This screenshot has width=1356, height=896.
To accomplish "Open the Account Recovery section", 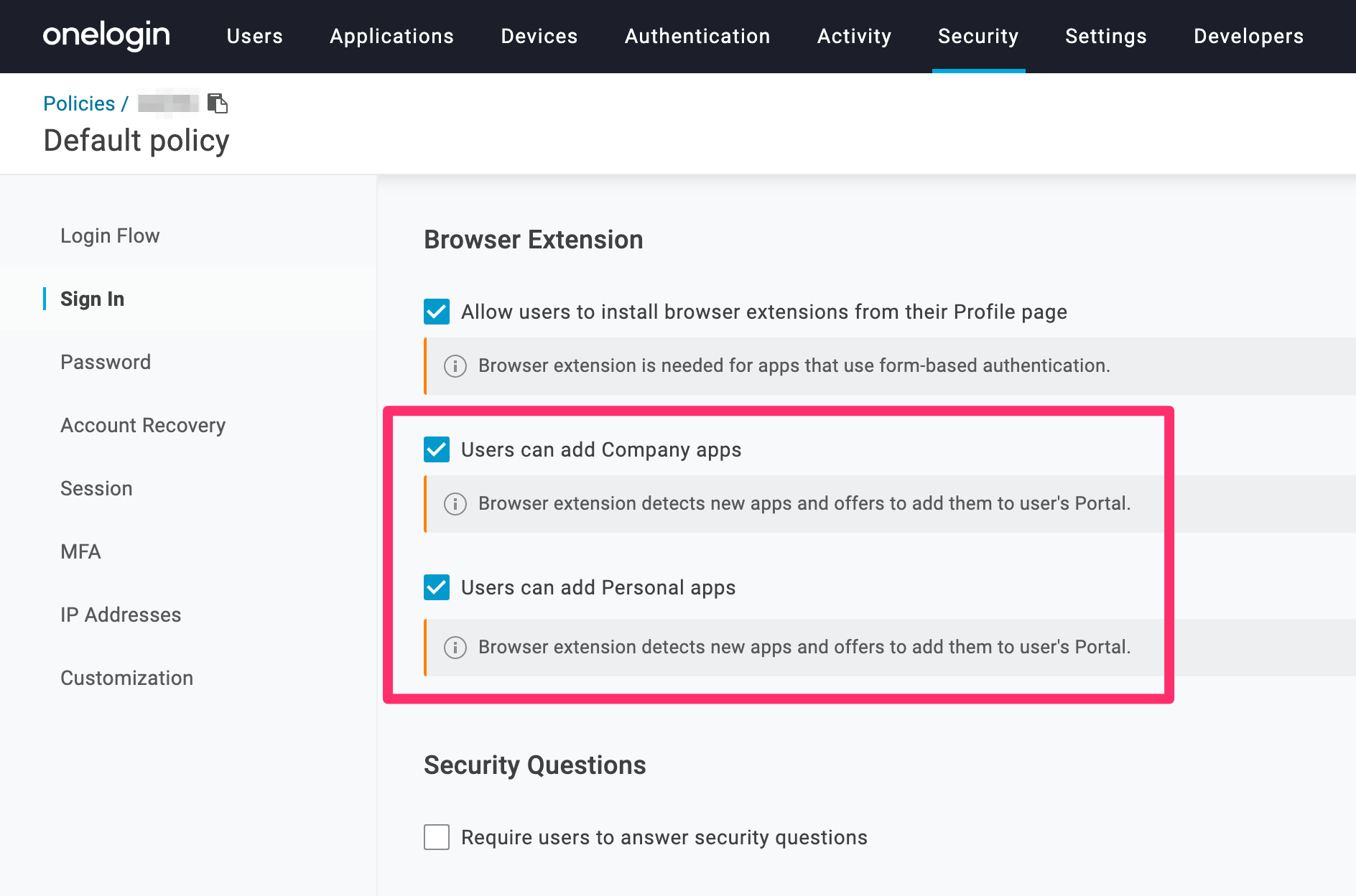I will click(x=143, y=425).
